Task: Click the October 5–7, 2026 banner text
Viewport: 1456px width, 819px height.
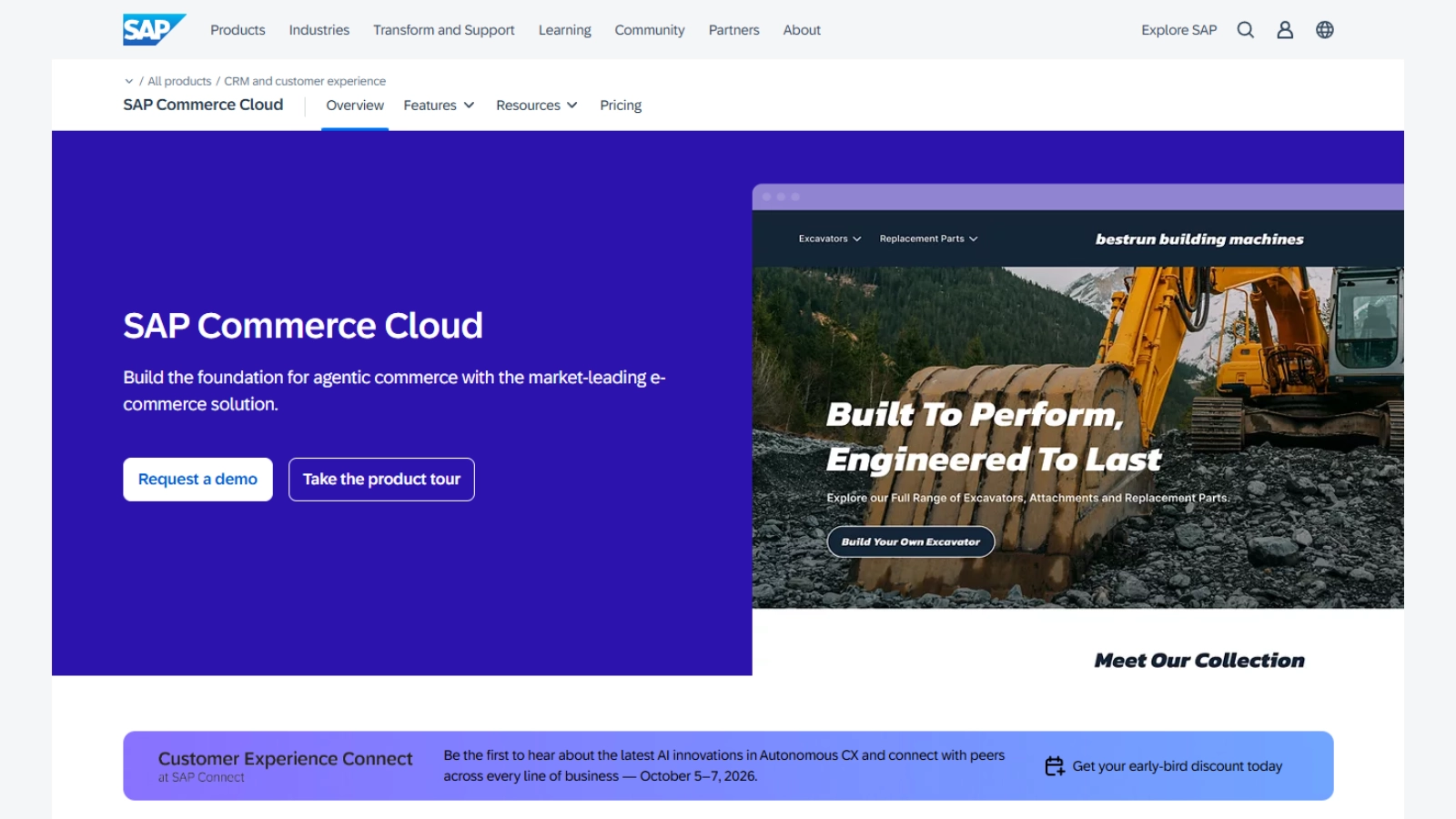Action: click(699, 776)
